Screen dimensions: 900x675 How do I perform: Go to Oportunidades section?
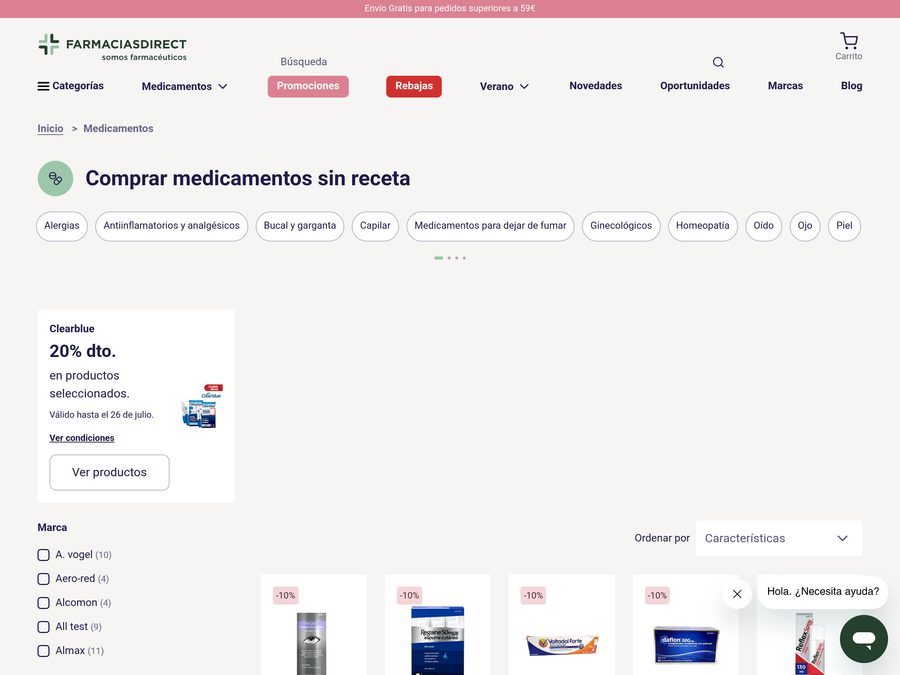click(695, 86)
